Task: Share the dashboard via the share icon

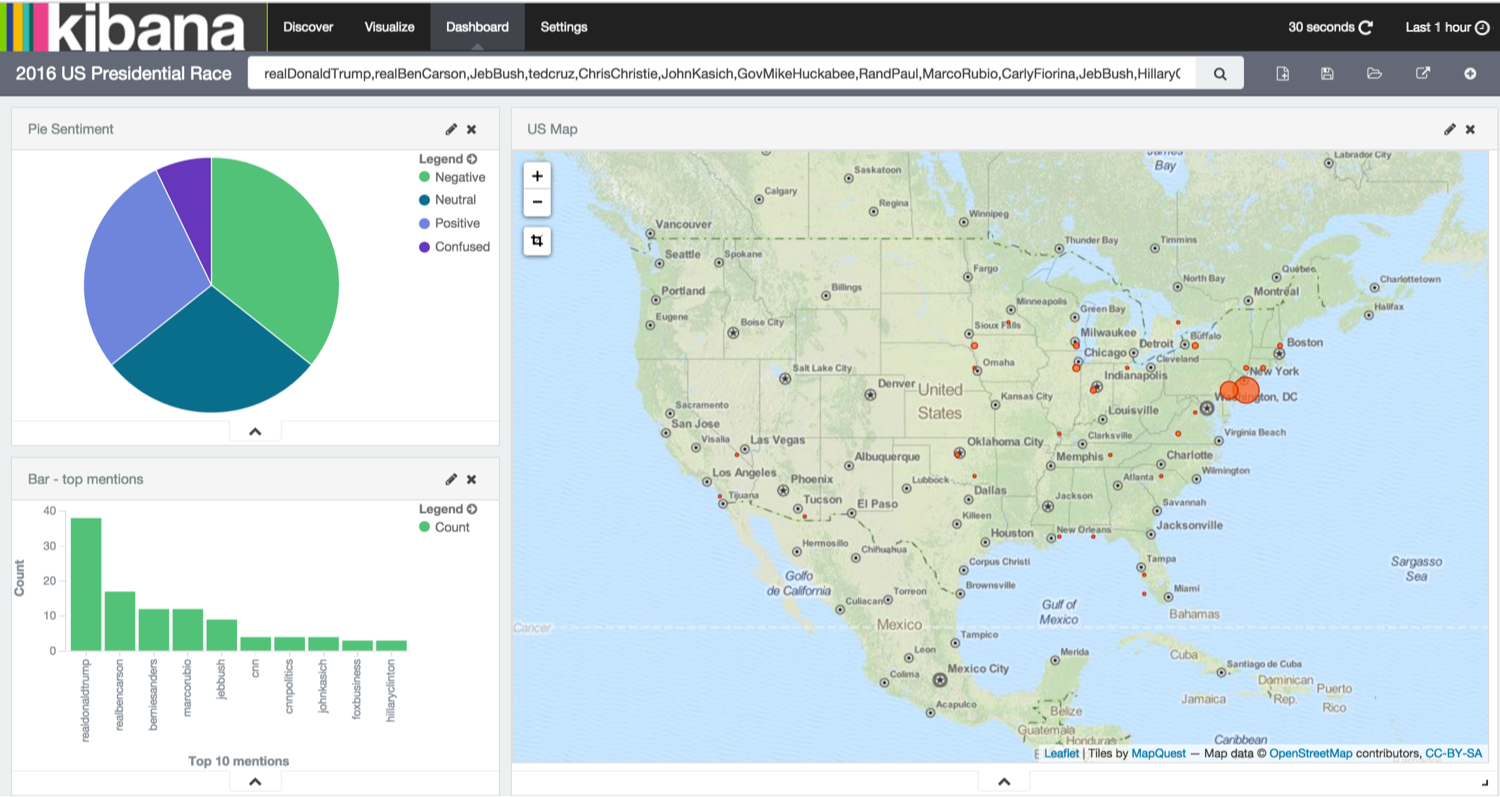Action: point(1423,73)
